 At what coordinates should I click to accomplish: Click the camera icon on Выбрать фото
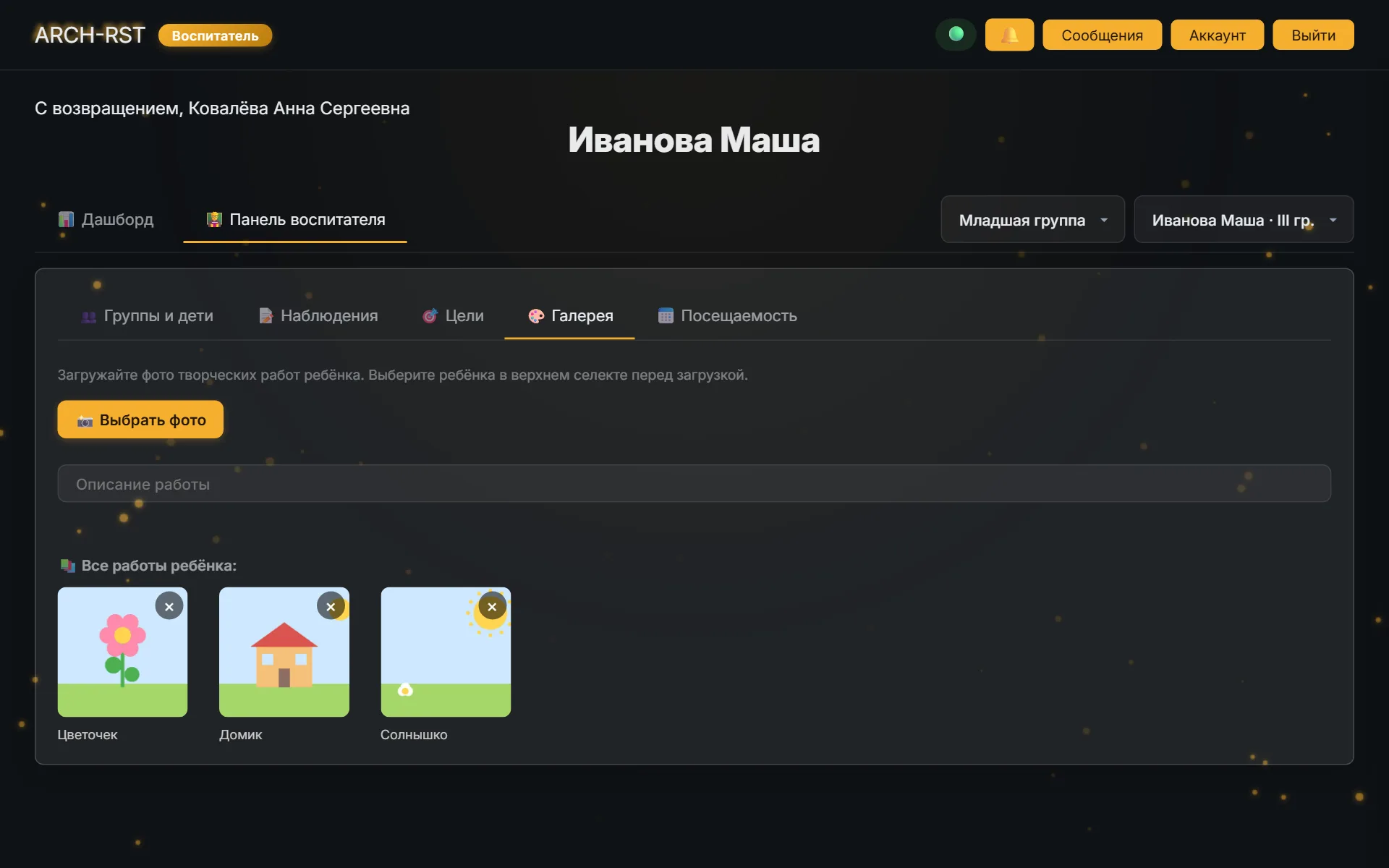point(85,421)
